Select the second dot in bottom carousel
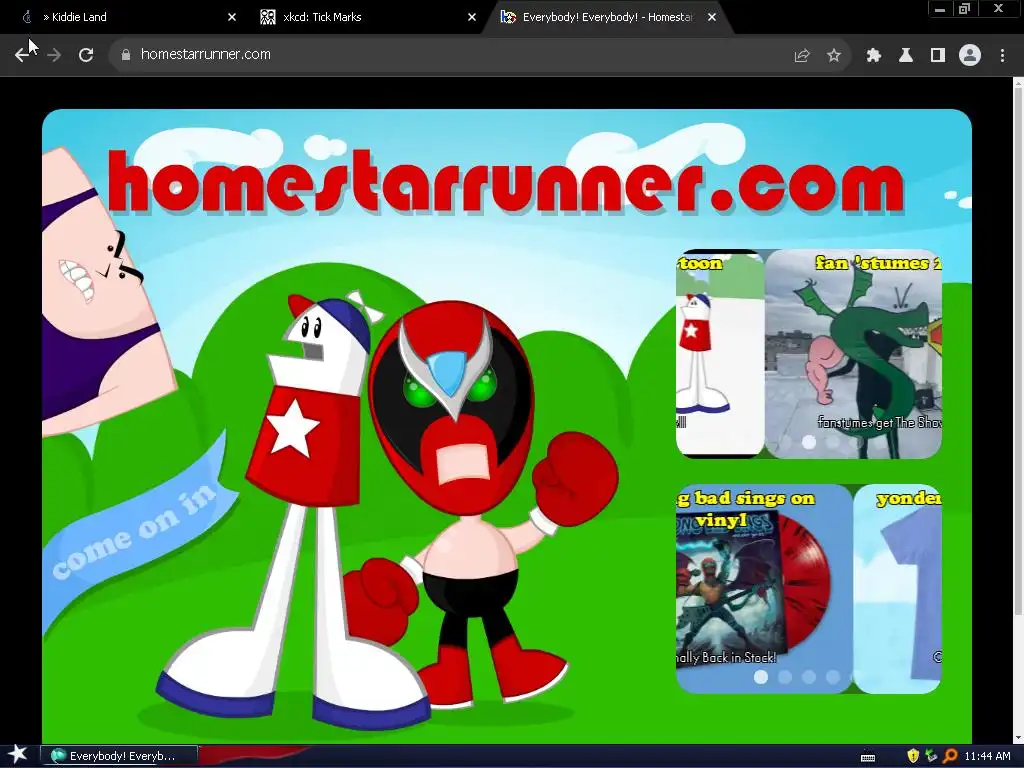The height and width of the screenshot is (768, 1024). pos(785,677)
